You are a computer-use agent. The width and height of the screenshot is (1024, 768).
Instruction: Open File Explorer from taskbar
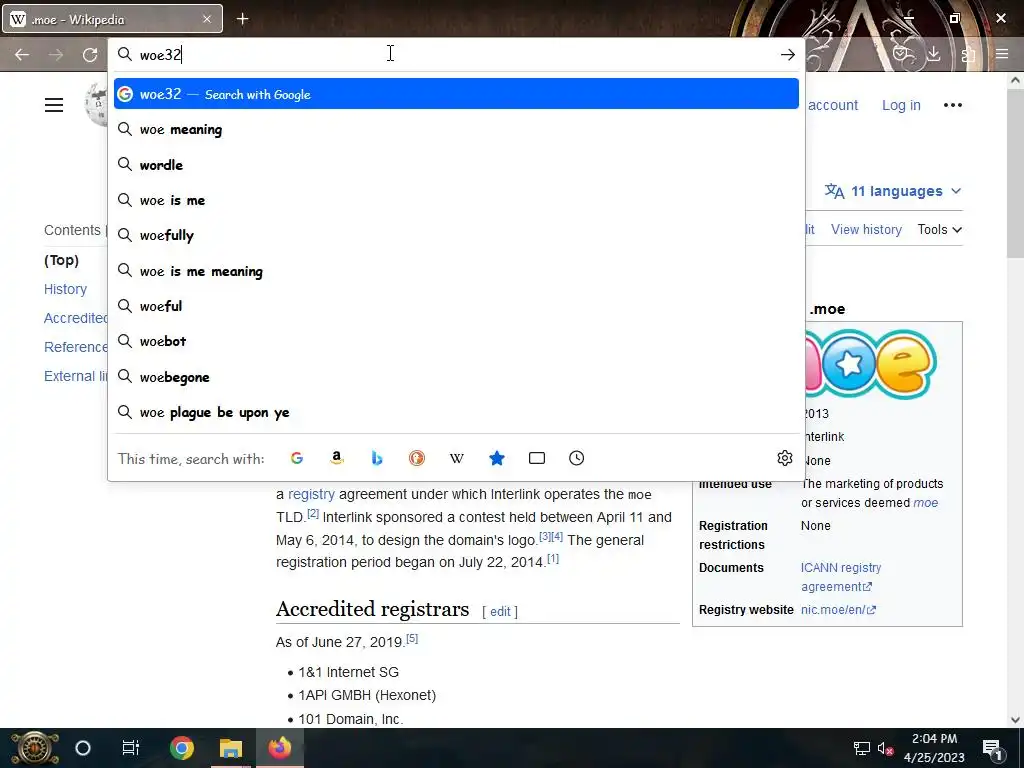click(231, 748)
